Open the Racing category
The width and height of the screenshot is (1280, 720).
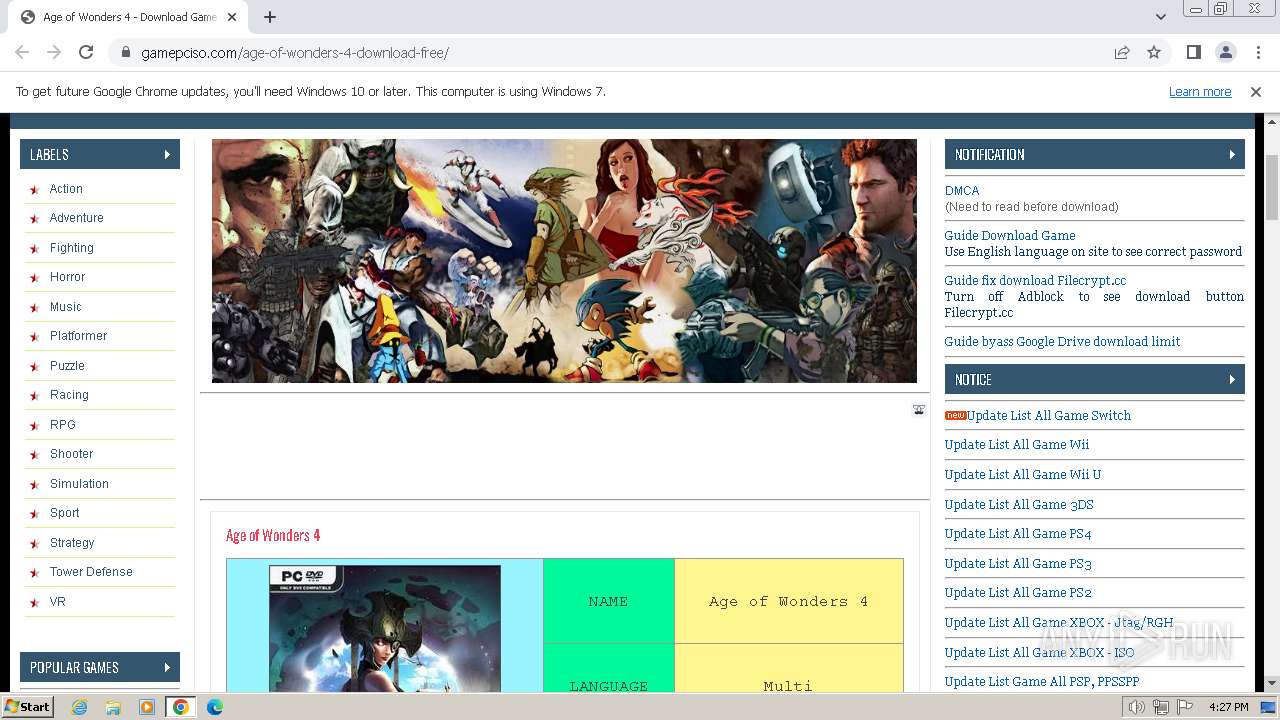(x=69, y=395)
